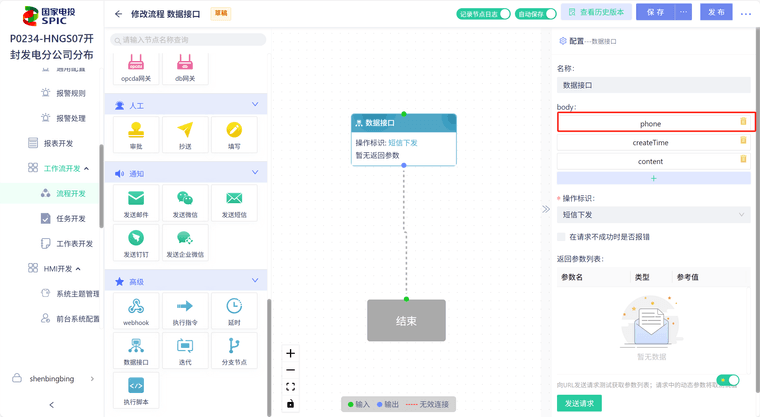The image size is (760, 417).
Task: Open 前台系统配置 in sidebar
Action: pos(78,319)
